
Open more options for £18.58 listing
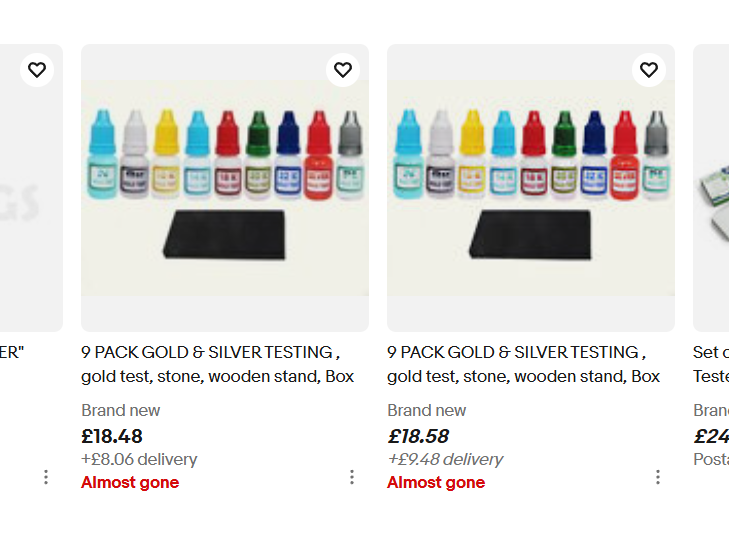[658, 477]
